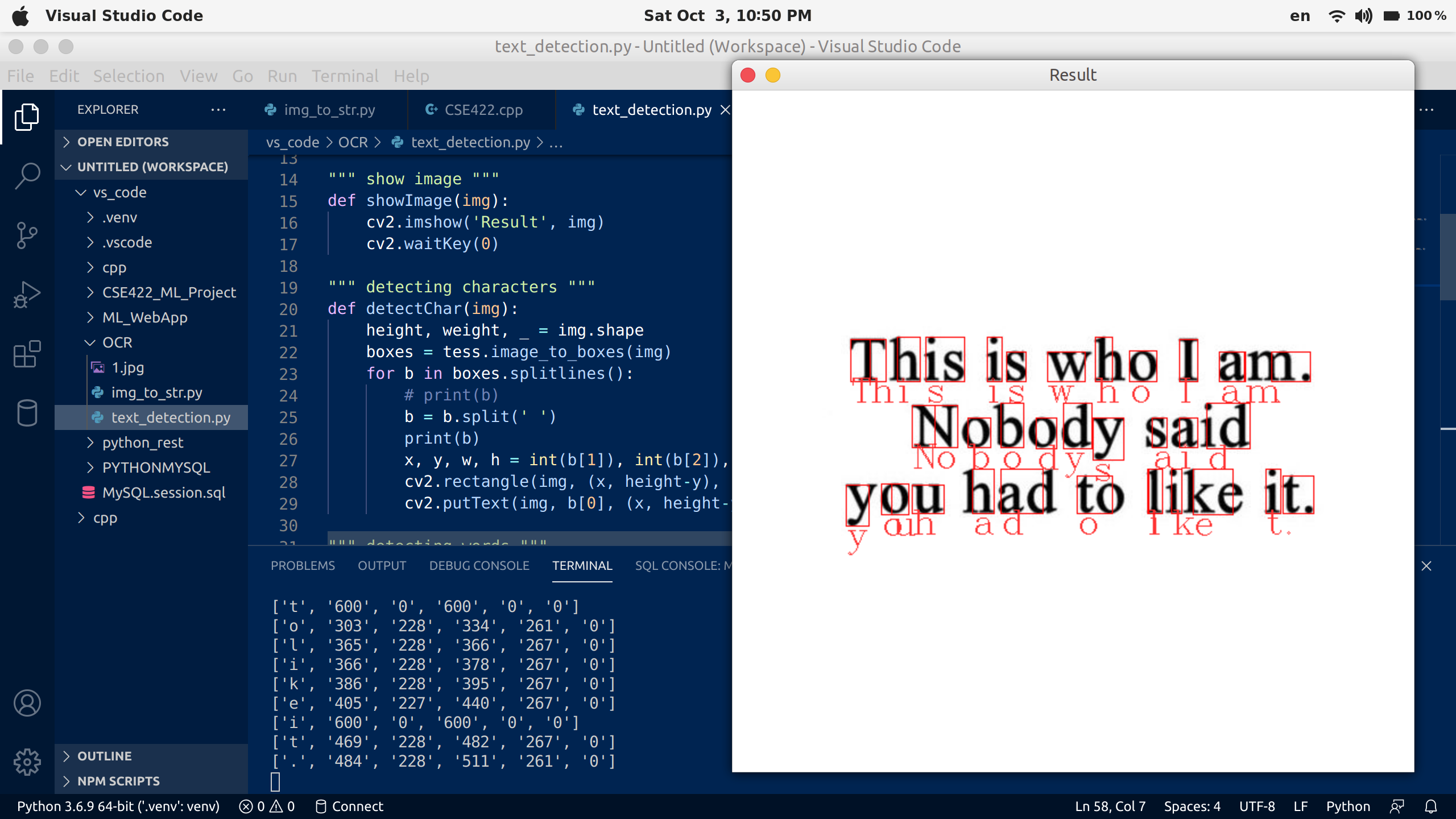Expand the OUTLINE section
1456x819 pixels.
pyautogui.click(x=104, y=756)
